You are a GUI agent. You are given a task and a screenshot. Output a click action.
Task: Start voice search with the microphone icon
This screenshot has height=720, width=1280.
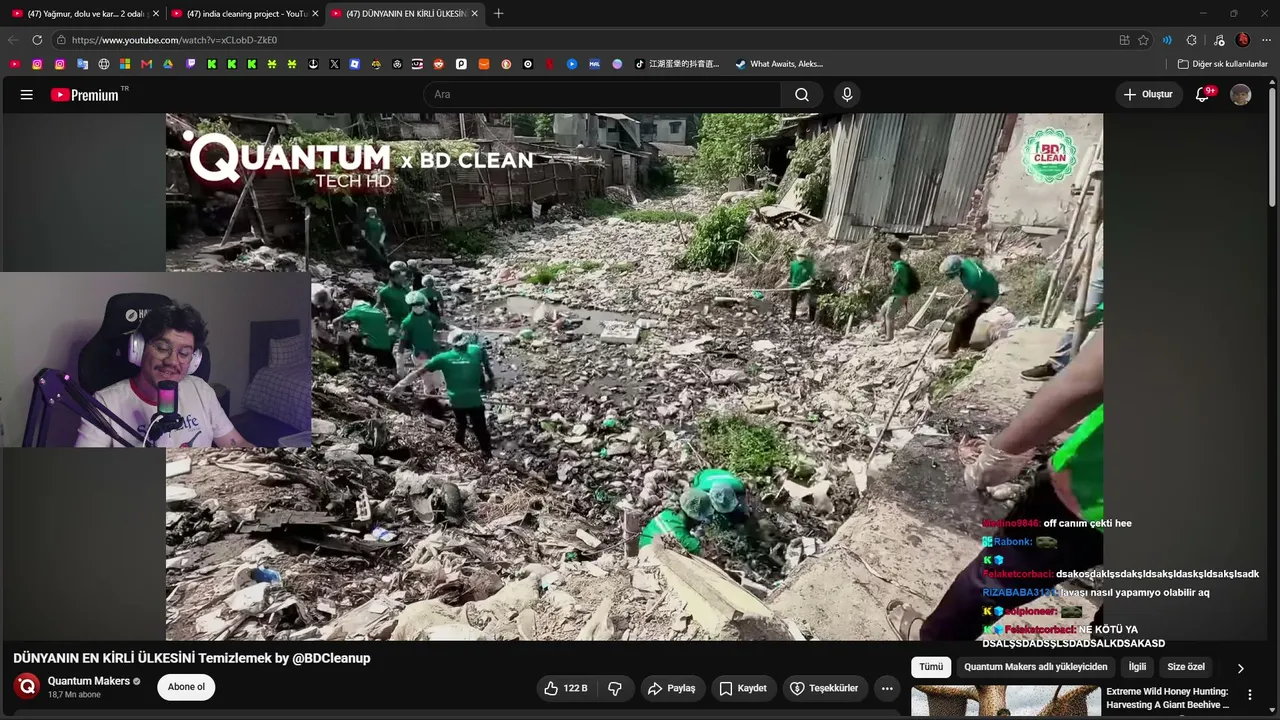(x=847, y=95)
